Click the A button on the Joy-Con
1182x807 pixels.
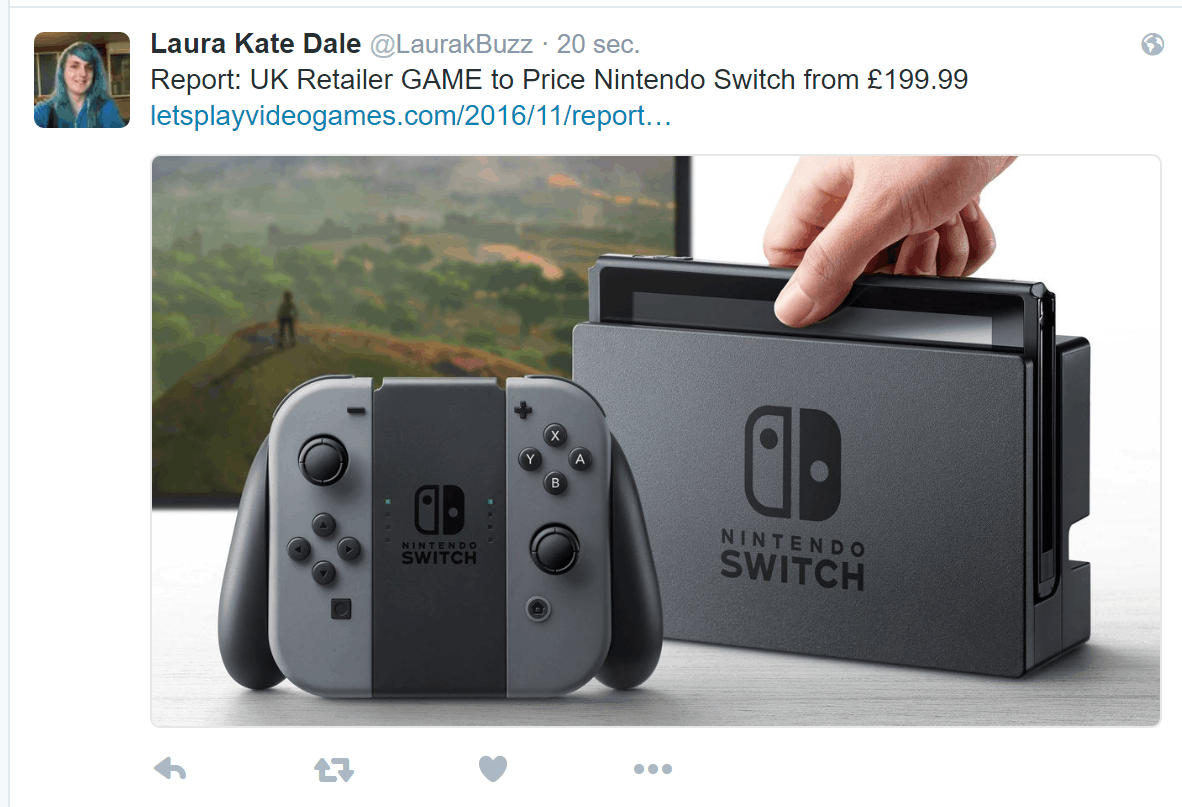point(580,458)
